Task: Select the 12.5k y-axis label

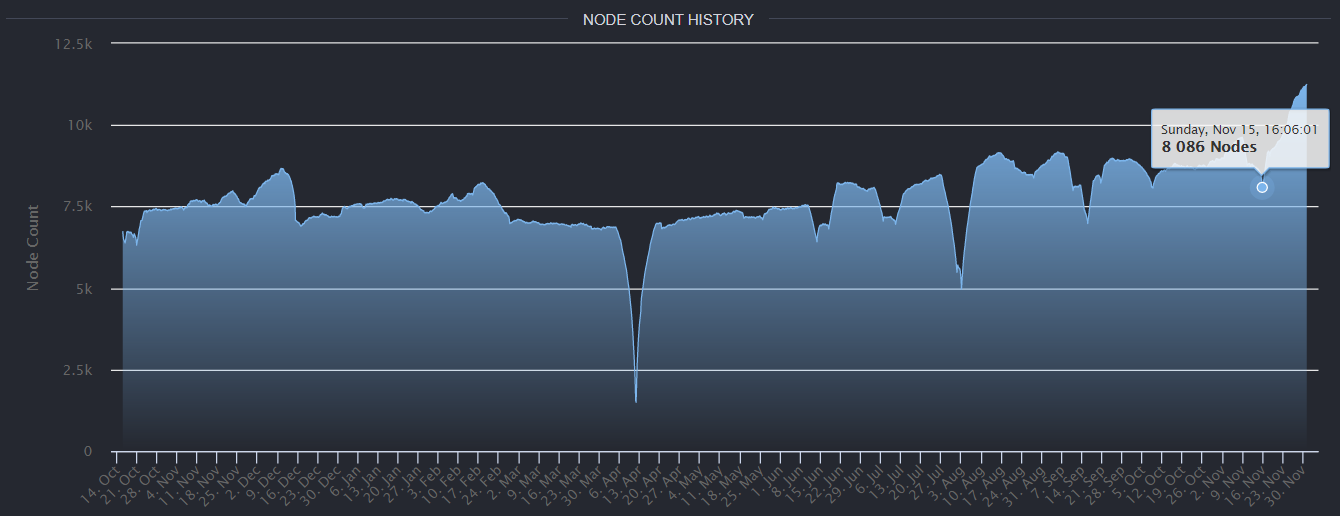Action: click(x=74, y=43)
